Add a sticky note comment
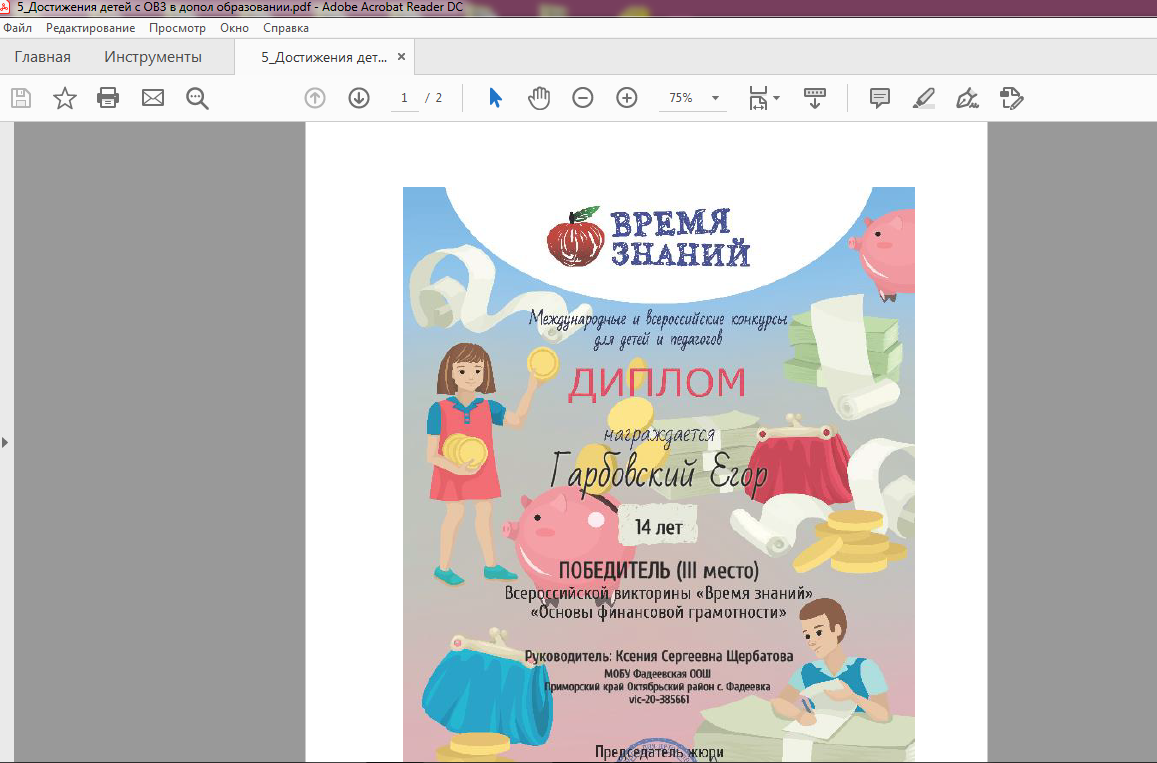The image size is (1157, 763). pyautogui.click(x=880, y=98)
